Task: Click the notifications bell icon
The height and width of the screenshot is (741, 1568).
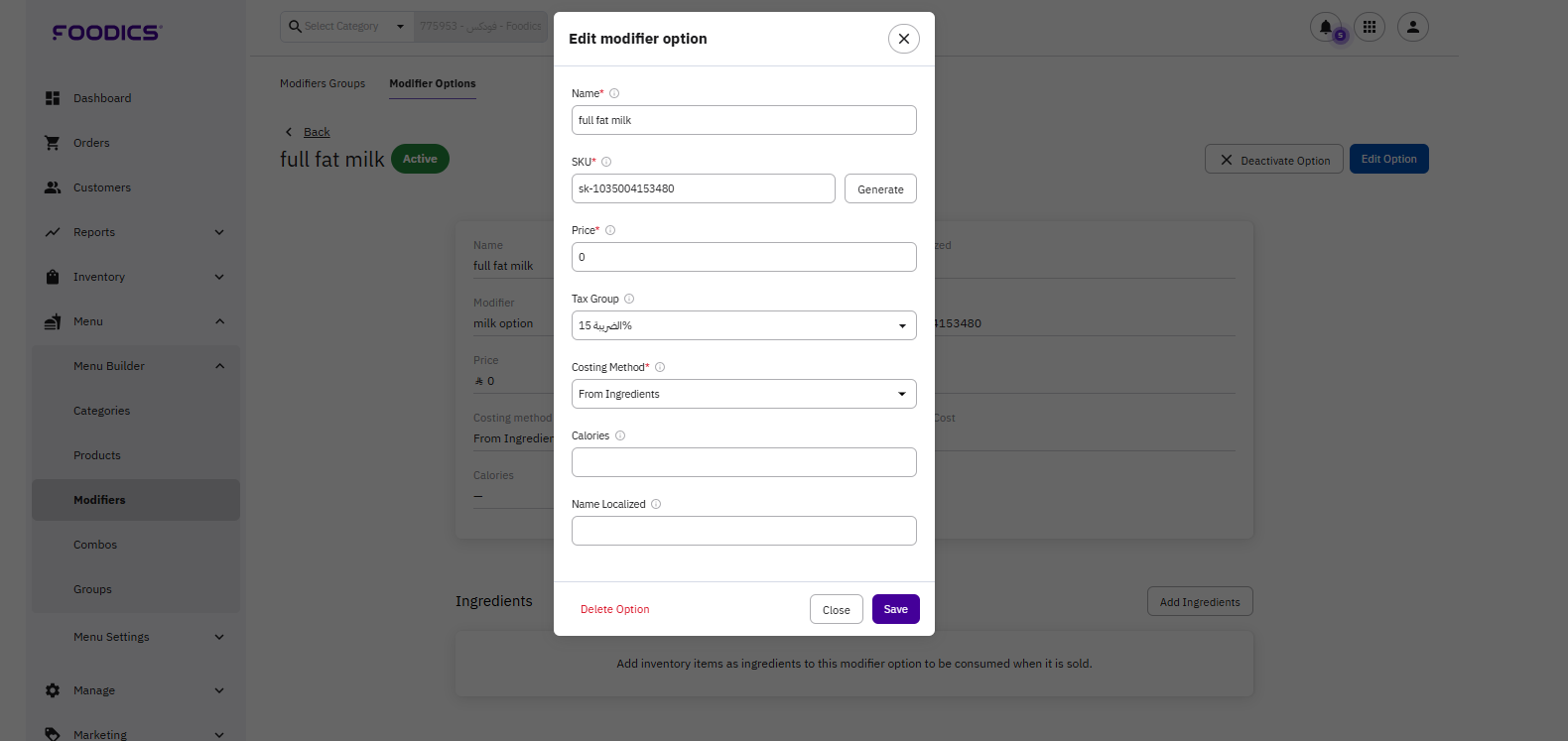Action: coord(1326,28)
